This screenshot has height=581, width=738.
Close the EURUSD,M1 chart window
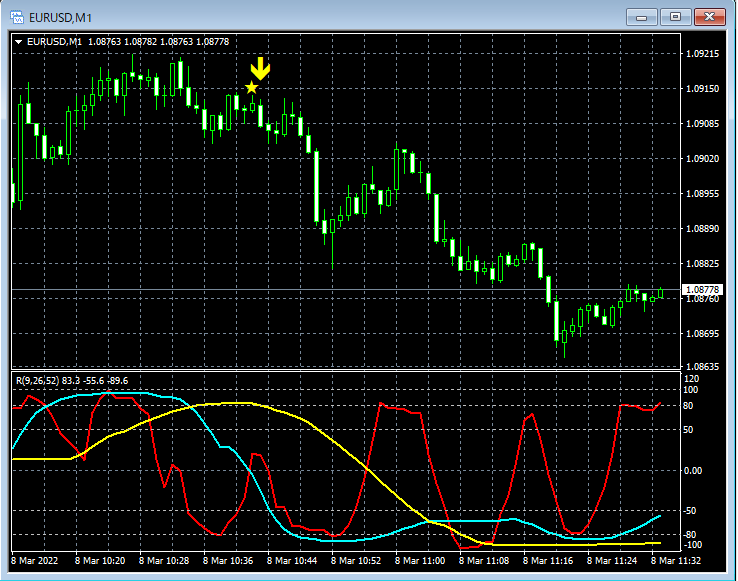point(710,17)
